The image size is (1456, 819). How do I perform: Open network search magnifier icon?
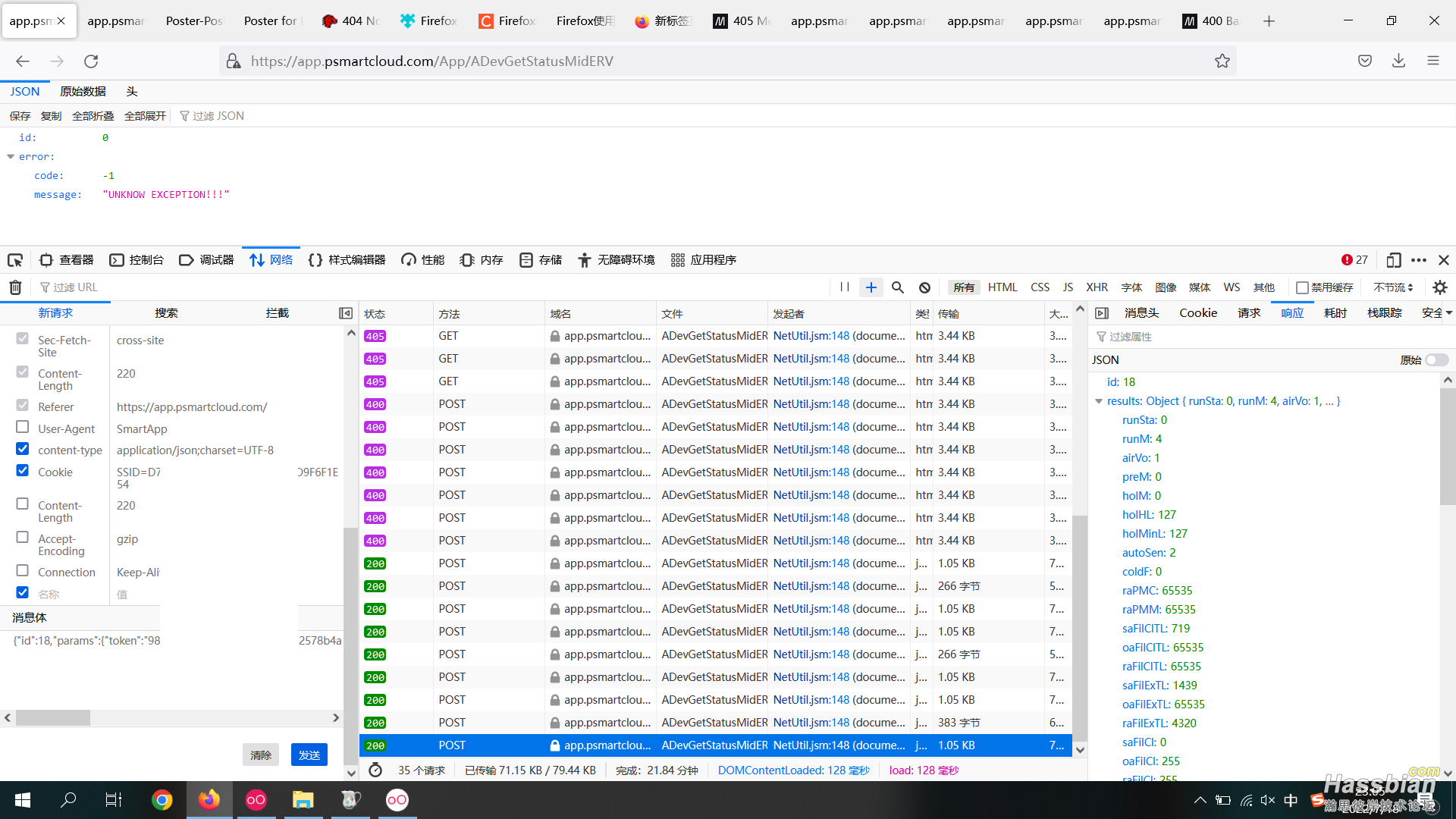pyautogui.click(x=898, y=287)
